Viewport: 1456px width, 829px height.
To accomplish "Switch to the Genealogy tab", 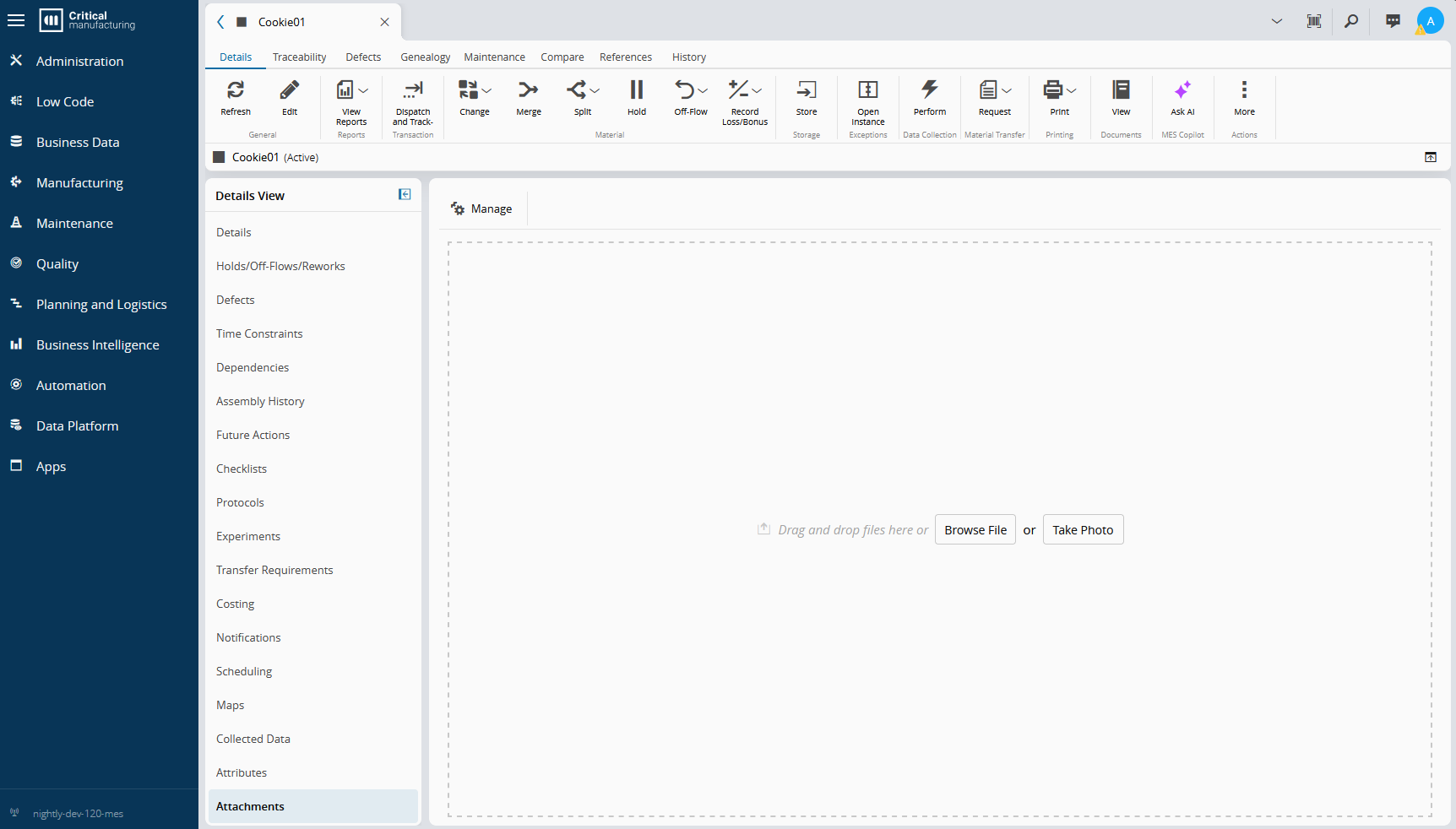I will (425, 57).
